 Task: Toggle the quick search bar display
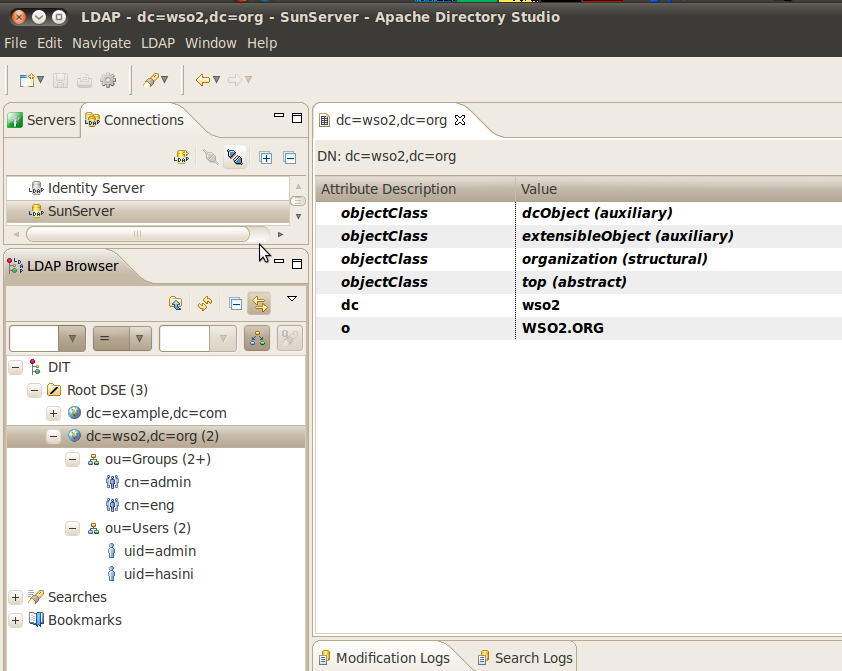pos(257,338)
